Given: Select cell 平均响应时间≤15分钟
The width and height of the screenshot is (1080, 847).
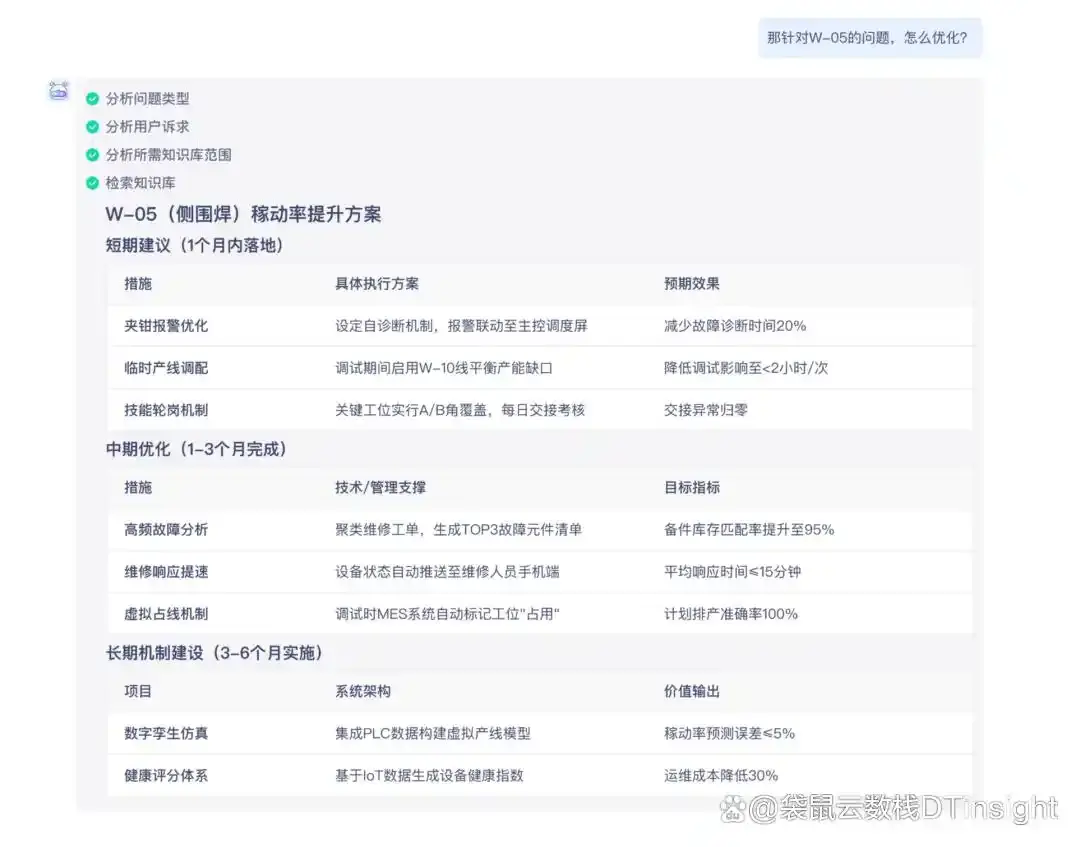Looking at the screenshot, I should (732, 572).
